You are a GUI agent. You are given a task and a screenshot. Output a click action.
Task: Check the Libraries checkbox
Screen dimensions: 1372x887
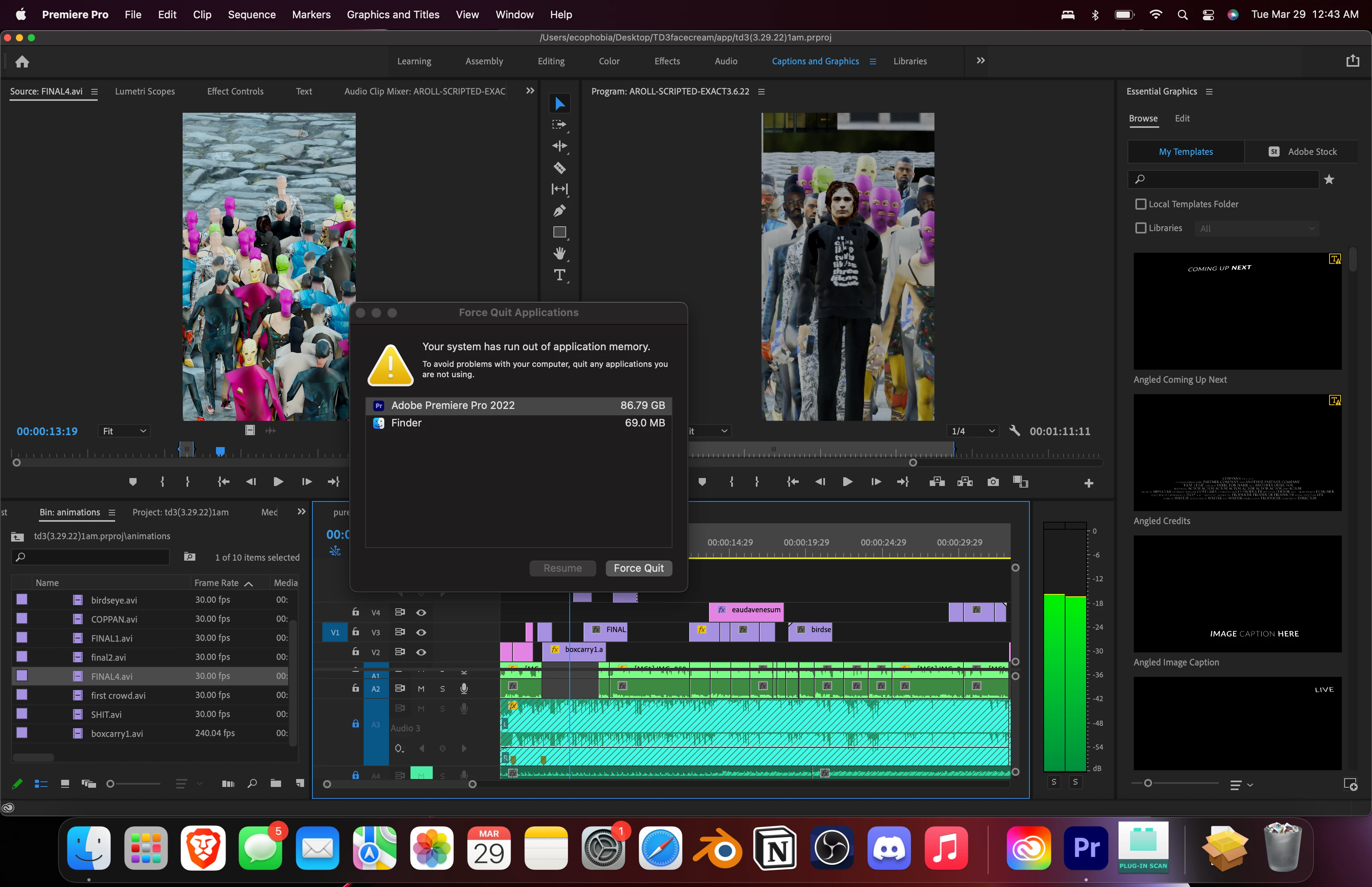[x=1140, y=228]
